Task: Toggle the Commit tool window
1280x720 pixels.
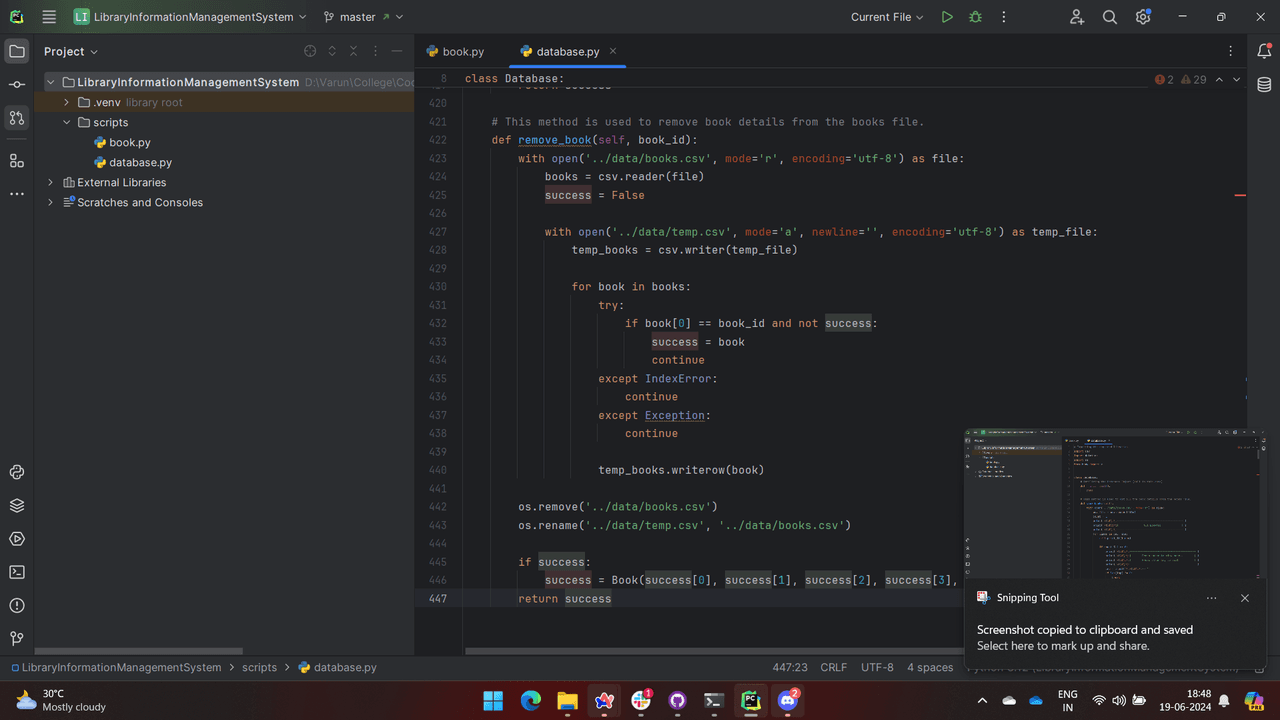Action: click(x=17, y=85)
